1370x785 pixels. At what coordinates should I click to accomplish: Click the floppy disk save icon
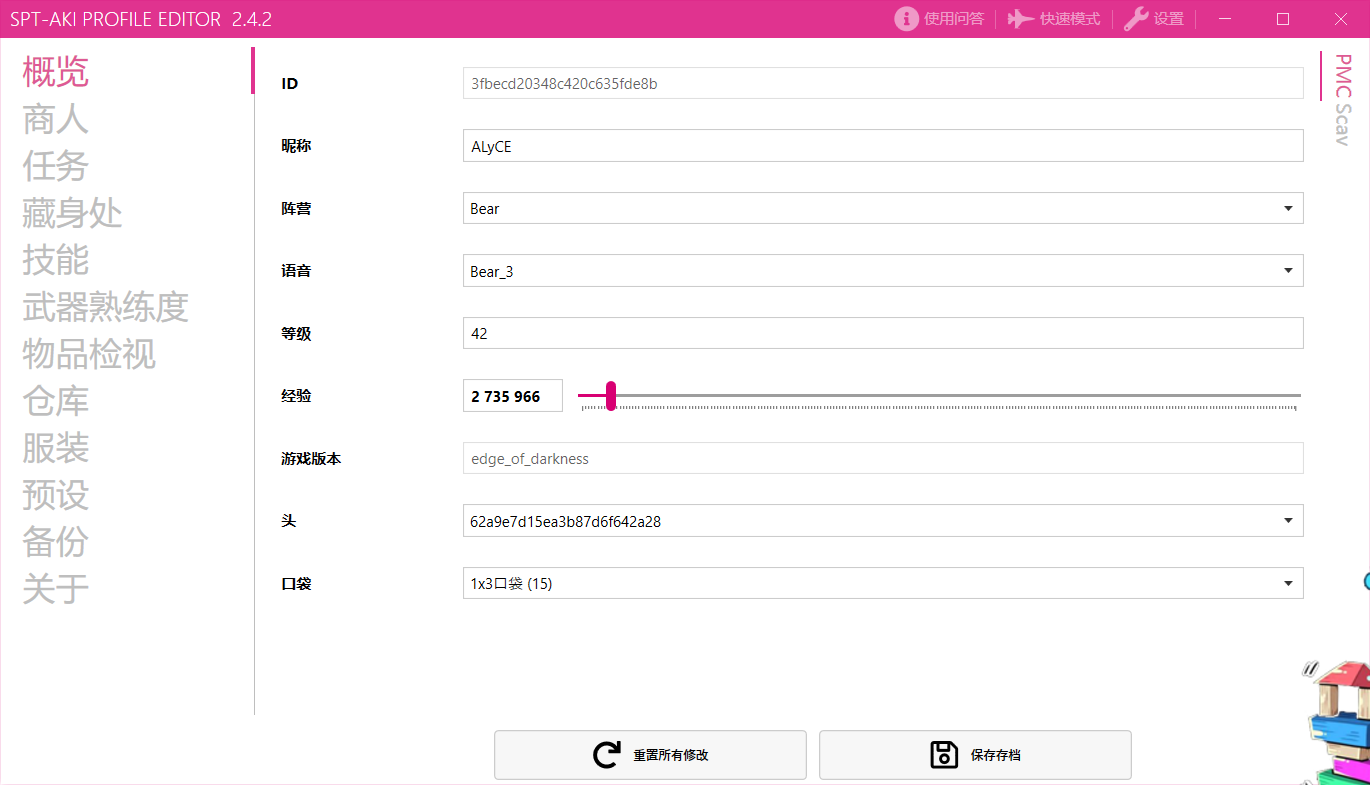(x=944, y=755)
